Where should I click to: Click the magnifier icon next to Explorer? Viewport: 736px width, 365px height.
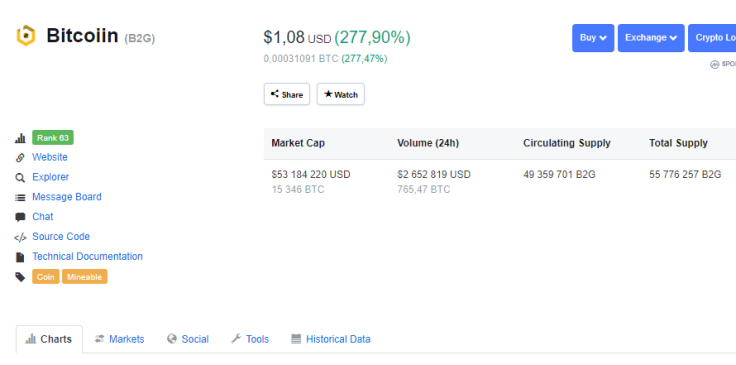20,178
